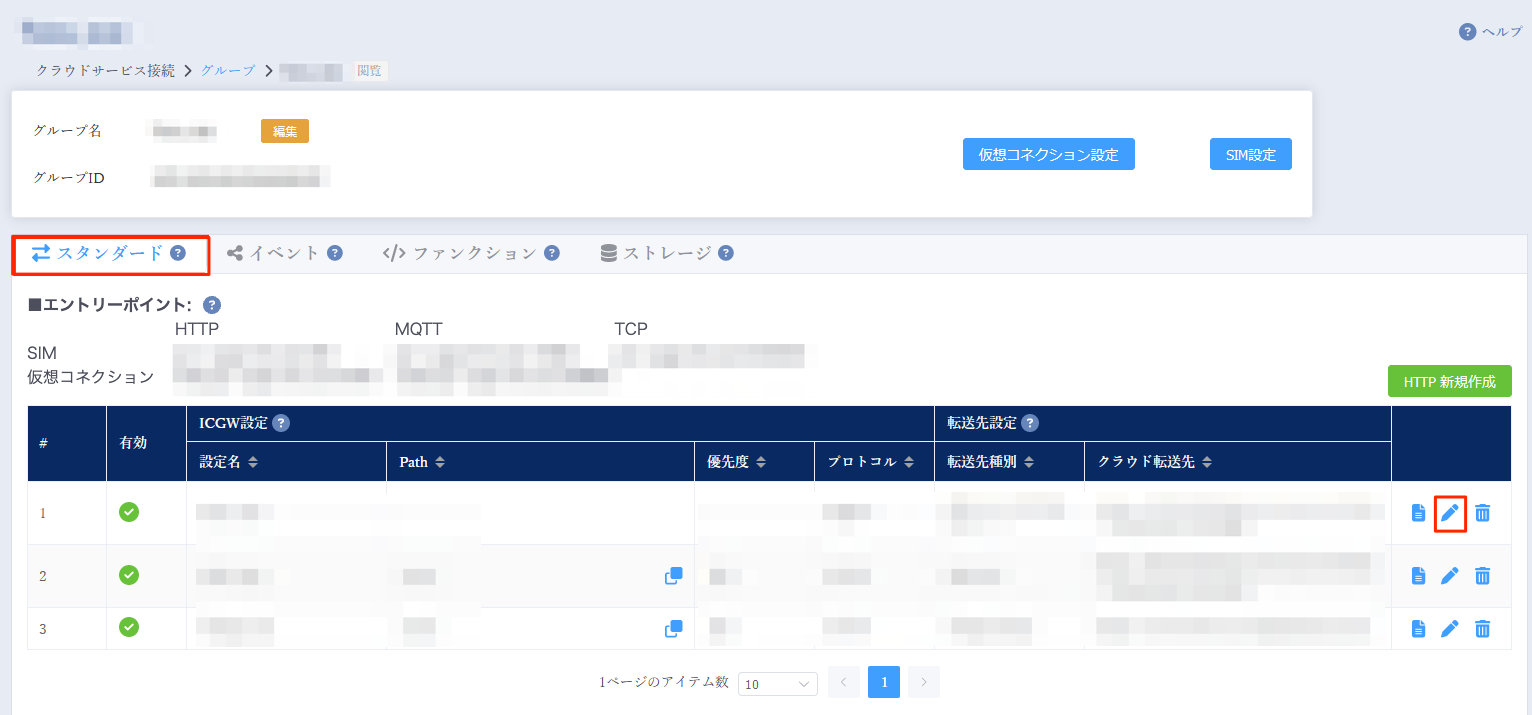Screen dimensions: 1532x715
Task: Open the items-per-page dropdown
Action: click(x=777, y=683)
